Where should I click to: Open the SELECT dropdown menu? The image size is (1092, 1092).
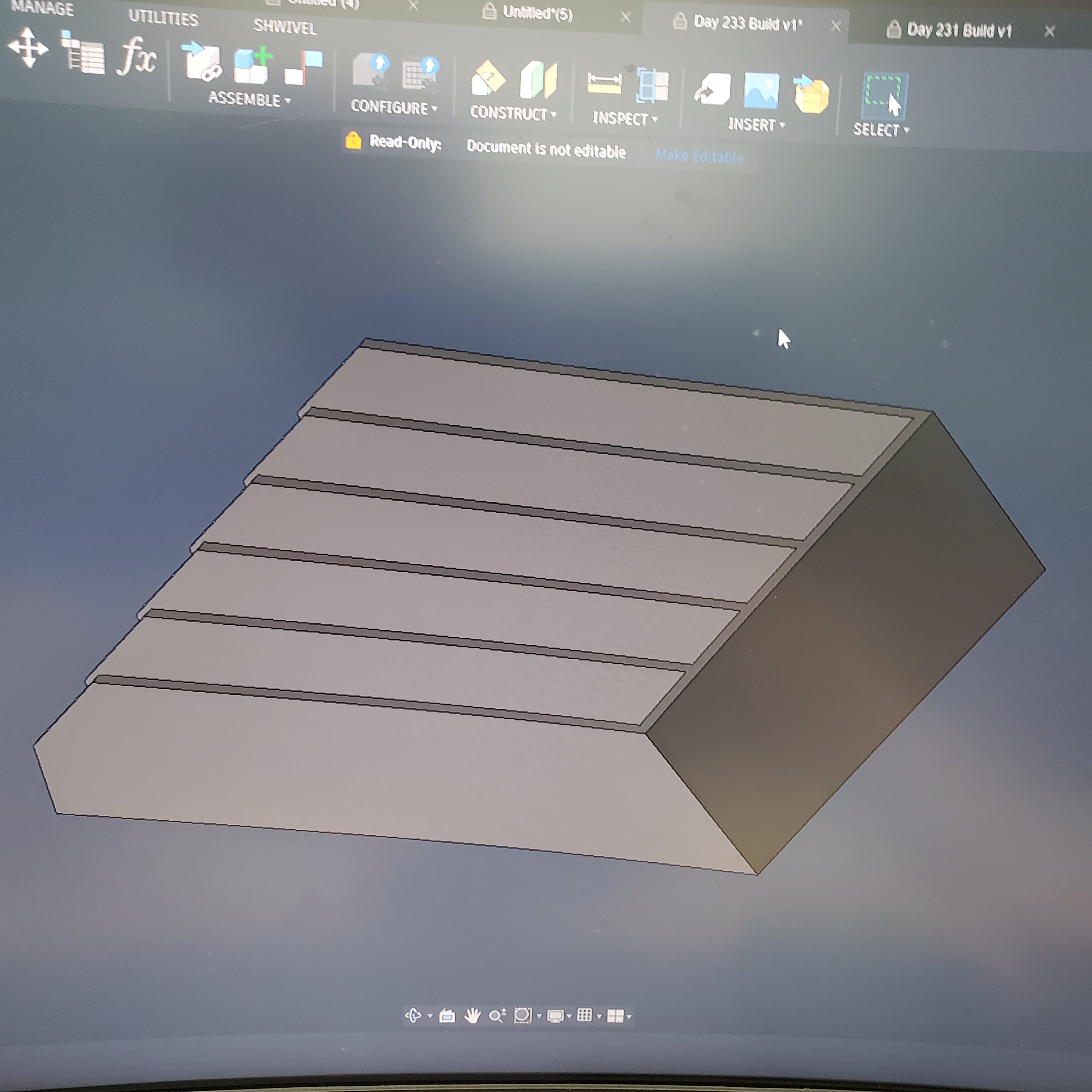click(881, 130)
